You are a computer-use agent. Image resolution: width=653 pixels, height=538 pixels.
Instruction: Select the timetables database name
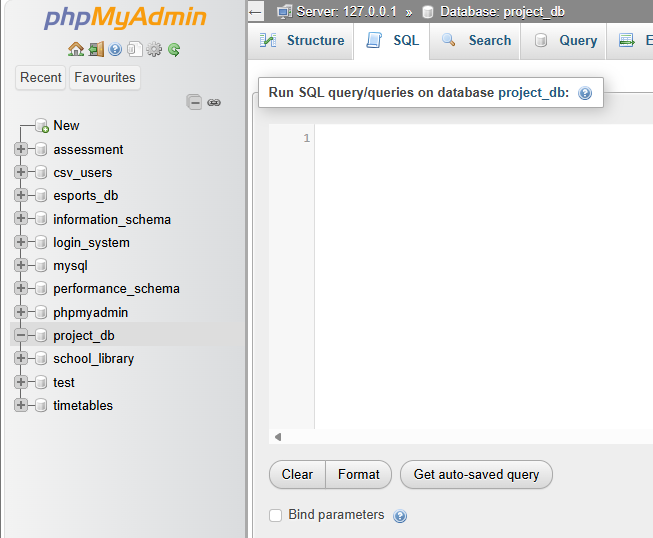(83, 405)
